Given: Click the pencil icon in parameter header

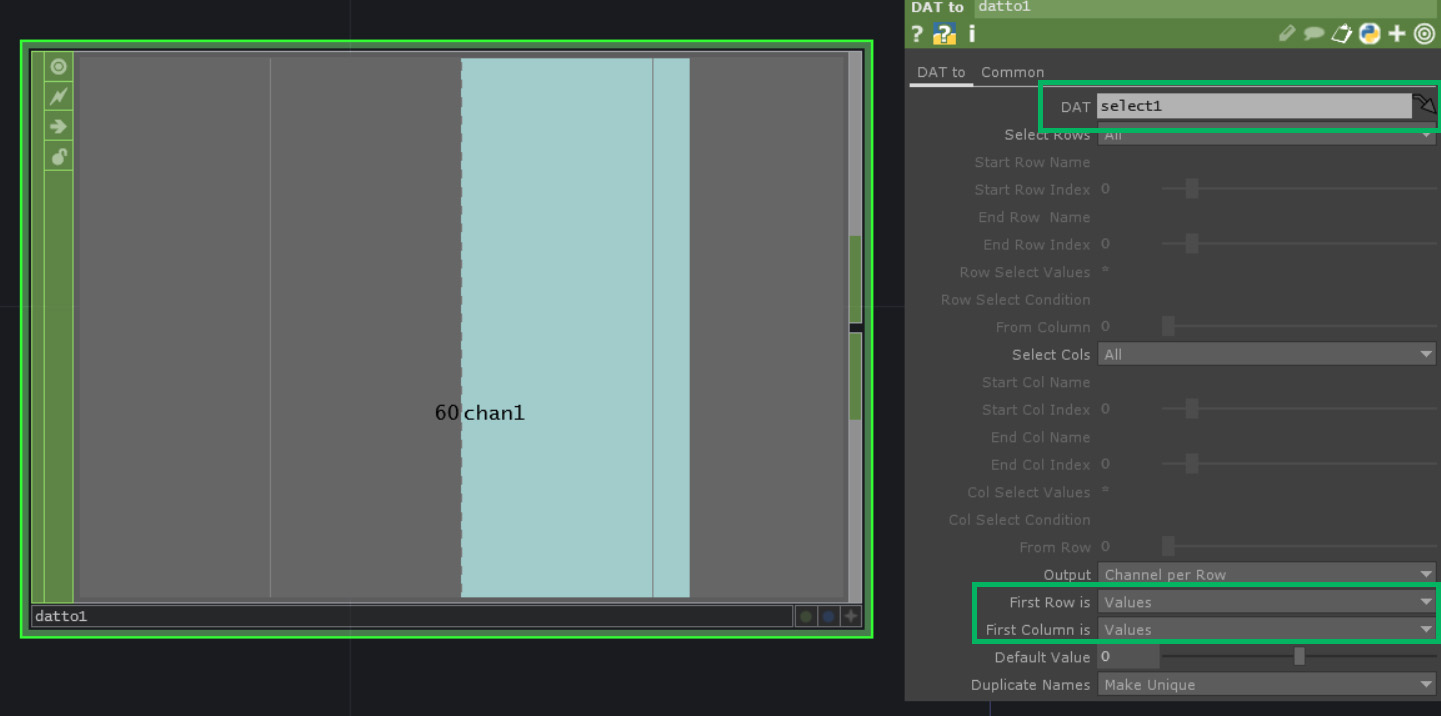Looking at the screenshot, I should [1287, 34].
